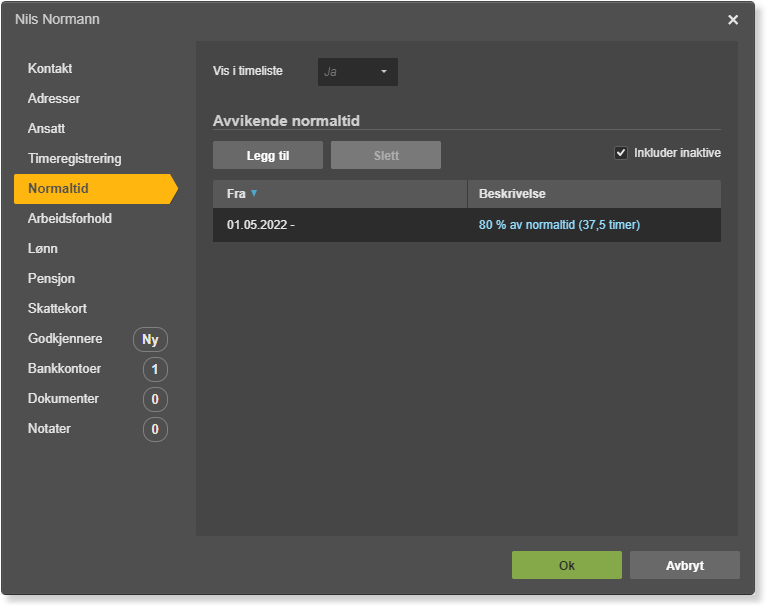Close the Nils Normann dialog

click(733, 20)
